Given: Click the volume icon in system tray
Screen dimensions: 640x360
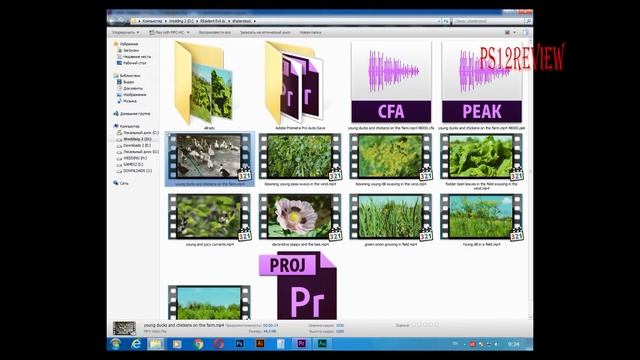Looking at the screenshot, I should [496, 344].
